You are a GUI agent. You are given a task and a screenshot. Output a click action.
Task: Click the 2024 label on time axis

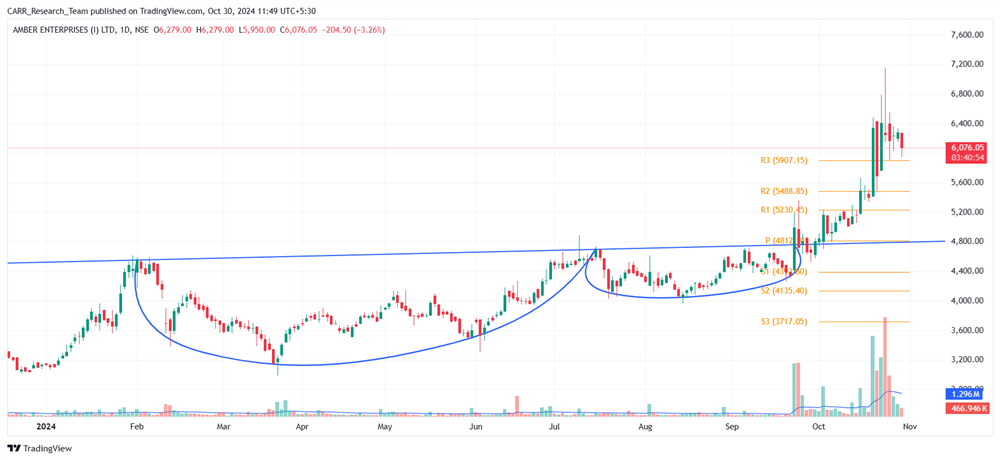tap(46, 425)
